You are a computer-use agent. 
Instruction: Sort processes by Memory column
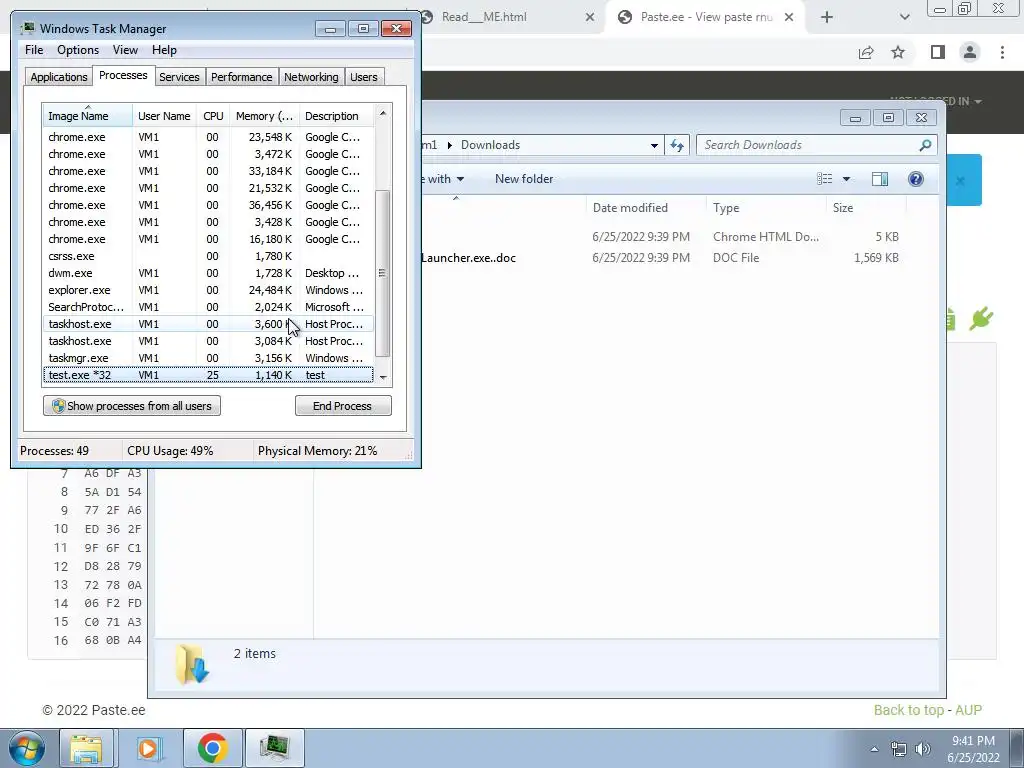click(264, 116)
